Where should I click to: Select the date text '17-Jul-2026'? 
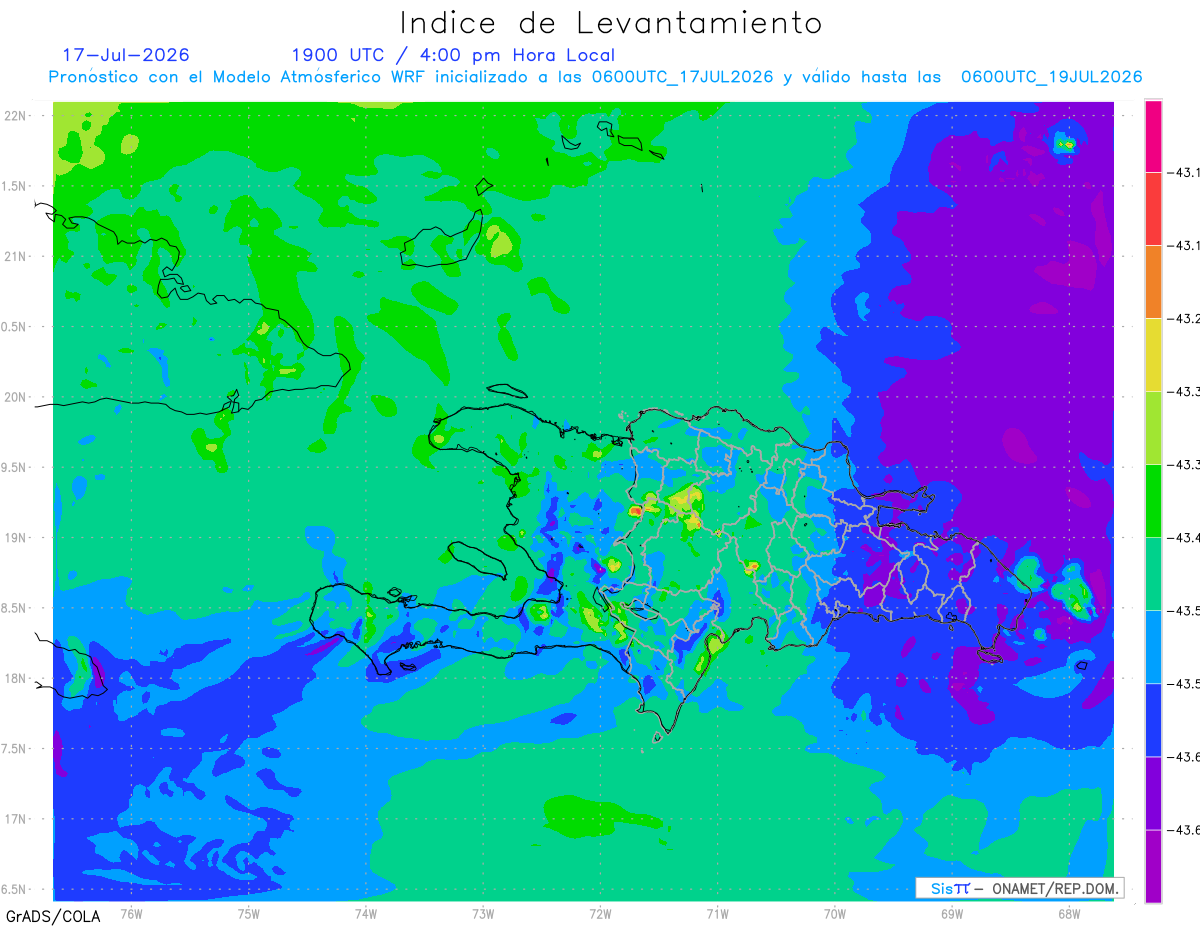tap(126, 55)
